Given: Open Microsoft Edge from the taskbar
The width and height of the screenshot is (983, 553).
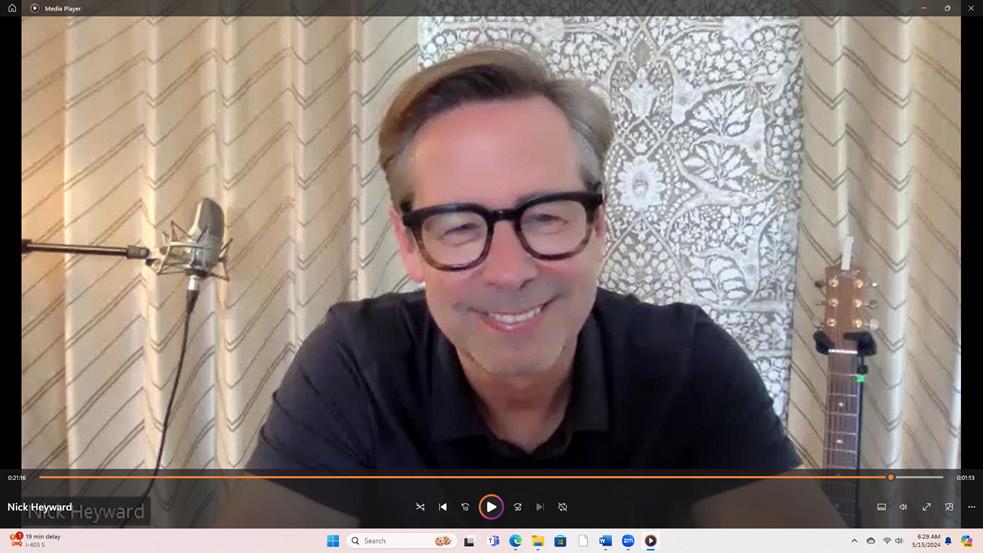Looking at the screenshot, I should pos(515,540).
